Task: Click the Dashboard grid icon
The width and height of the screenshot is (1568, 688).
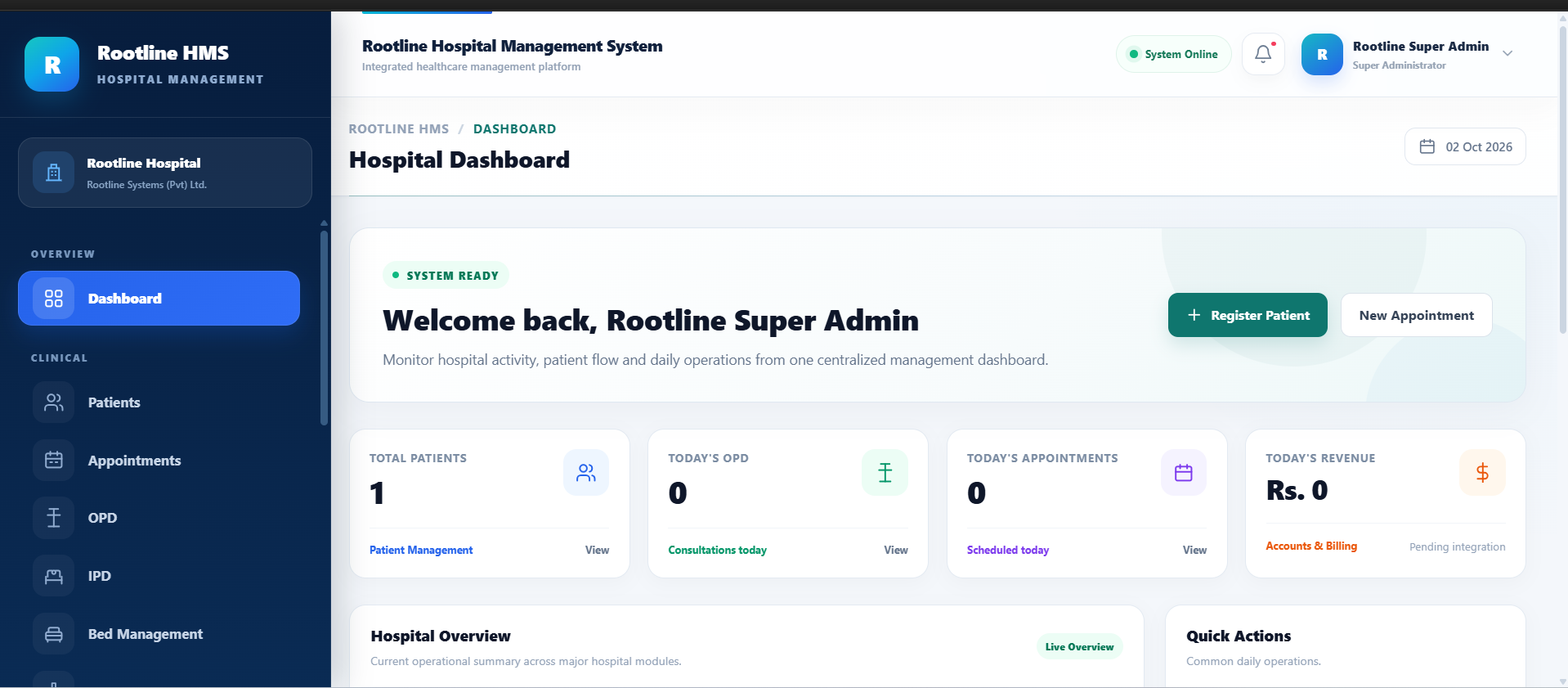Action: (x=54, y=299)
